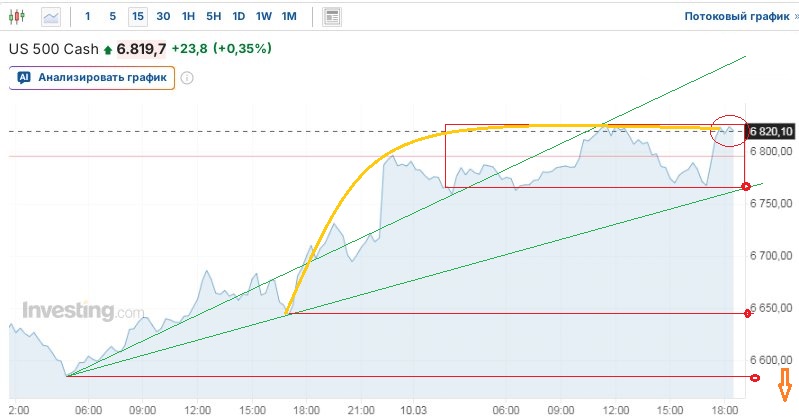Screen dimensions: 799x418
Task: Choose the 30 minute interval
Action: 163,17
